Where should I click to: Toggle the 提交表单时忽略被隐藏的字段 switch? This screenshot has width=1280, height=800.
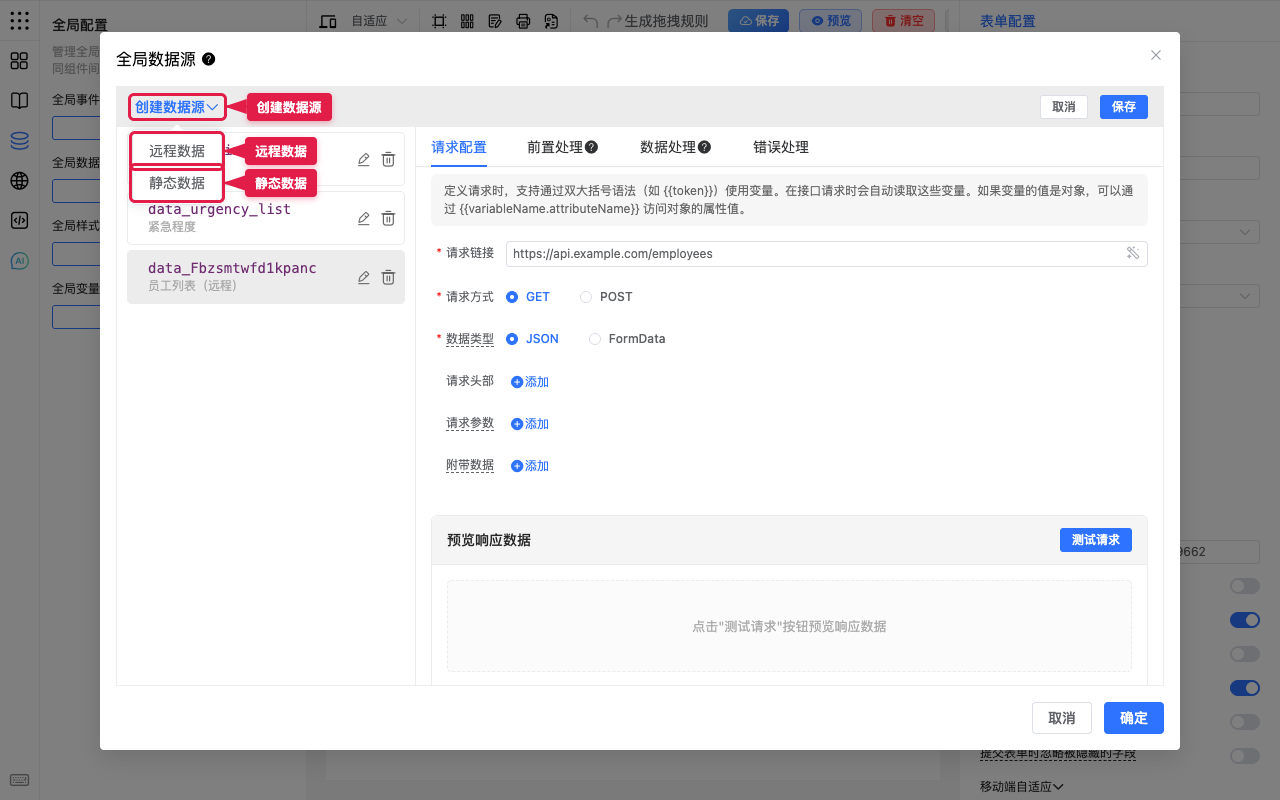coord(1244,755)
